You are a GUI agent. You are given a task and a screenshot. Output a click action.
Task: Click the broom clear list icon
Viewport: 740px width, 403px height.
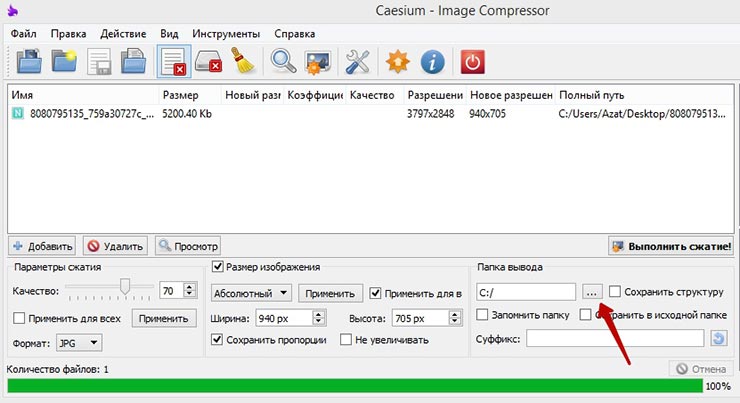tap(244, 62)
